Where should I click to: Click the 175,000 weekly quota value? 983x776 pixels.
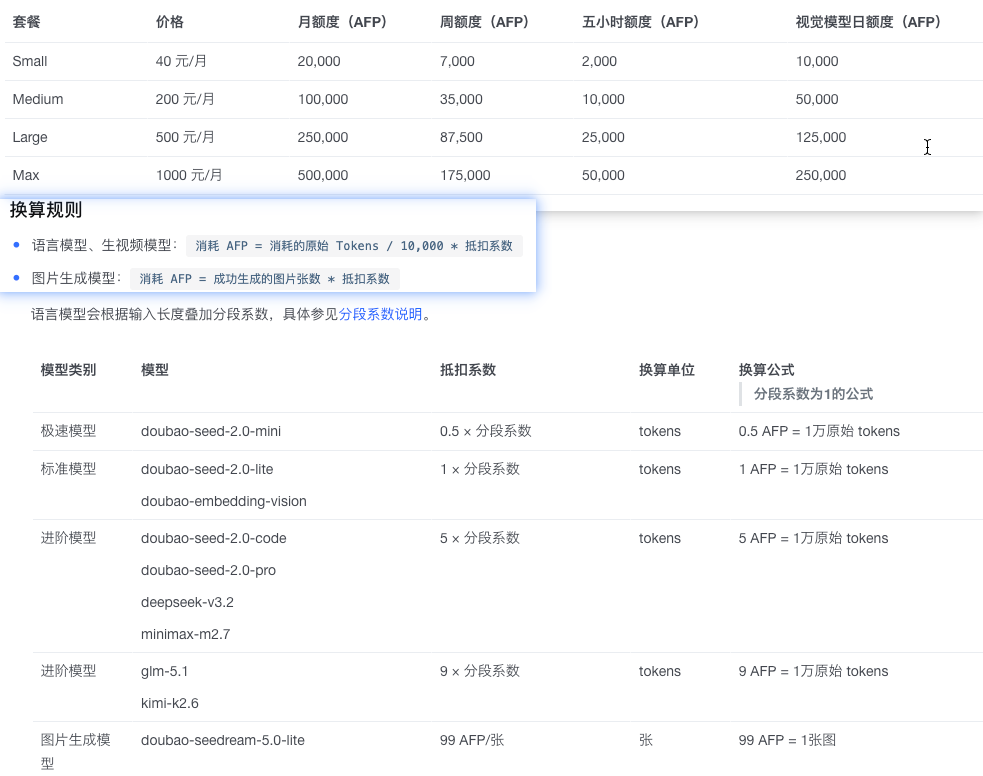(x=465, y=176)
